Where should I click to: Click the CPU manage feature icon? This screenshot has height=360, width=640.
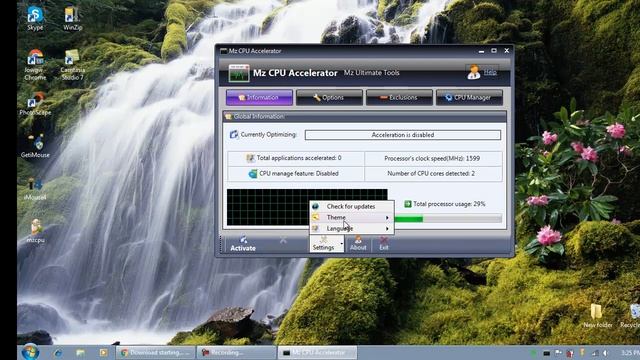tap(253, 173)
